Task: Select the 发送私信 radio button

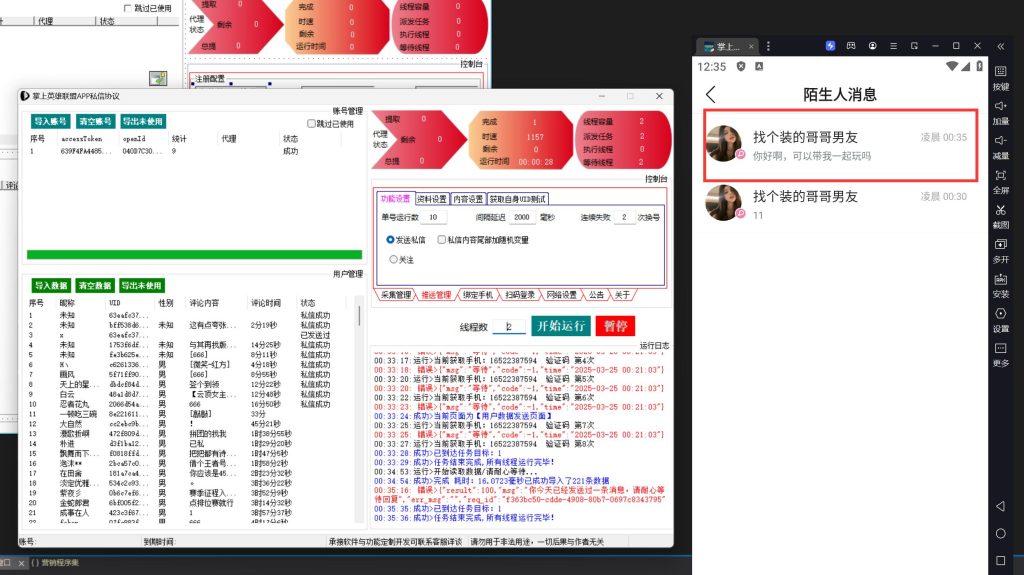Action: pyautogui.click(x=391, y=241)
